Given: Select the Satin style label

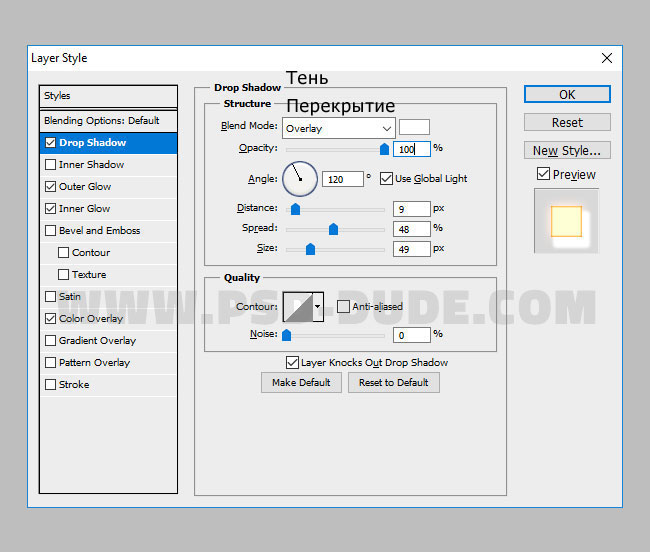Looking at the screenshot, I should tap(70, 296).
